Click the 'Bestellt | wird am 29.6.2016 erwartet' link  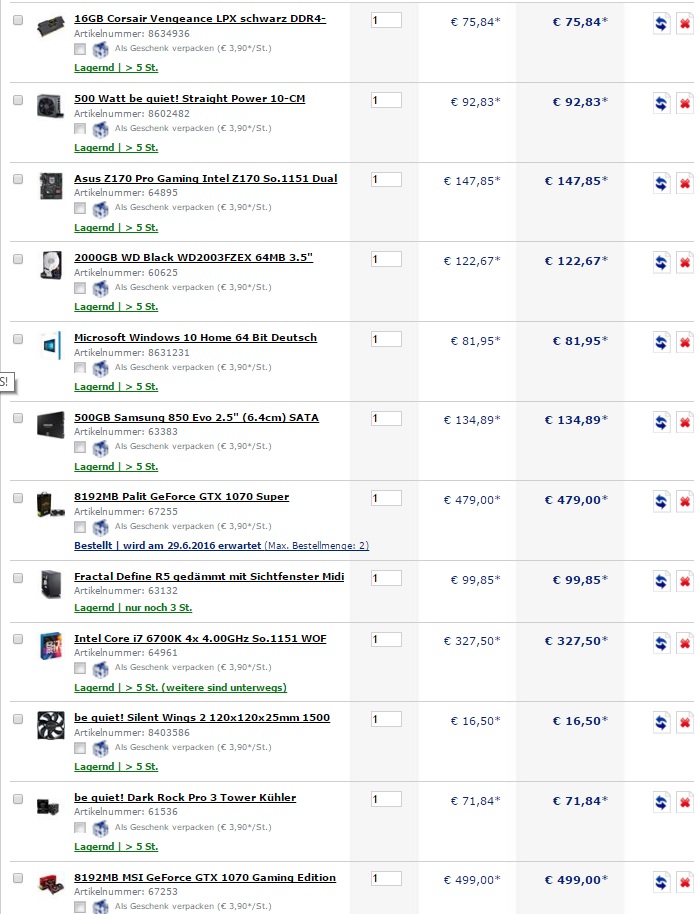(x=167, y=546)
